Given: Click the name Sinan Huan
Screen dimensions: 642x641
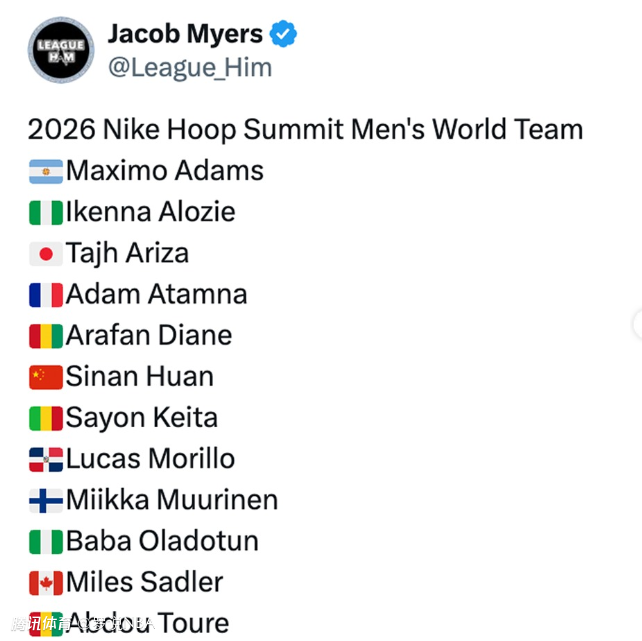Looking at the screenshot, I should (140, 376).
